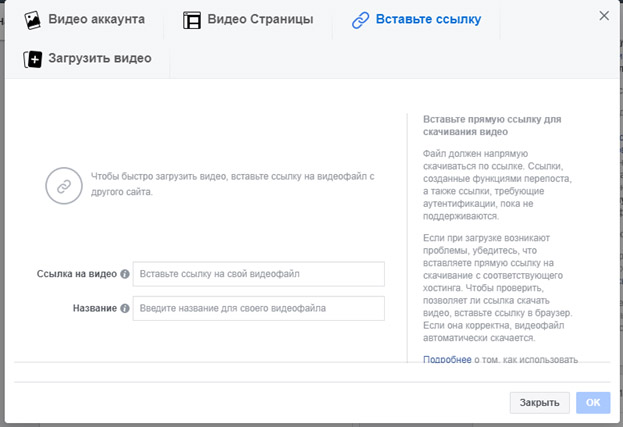Click paragraph starting Если при загрузке возникают
Screen dimensions: 623x427
point(497,288)
